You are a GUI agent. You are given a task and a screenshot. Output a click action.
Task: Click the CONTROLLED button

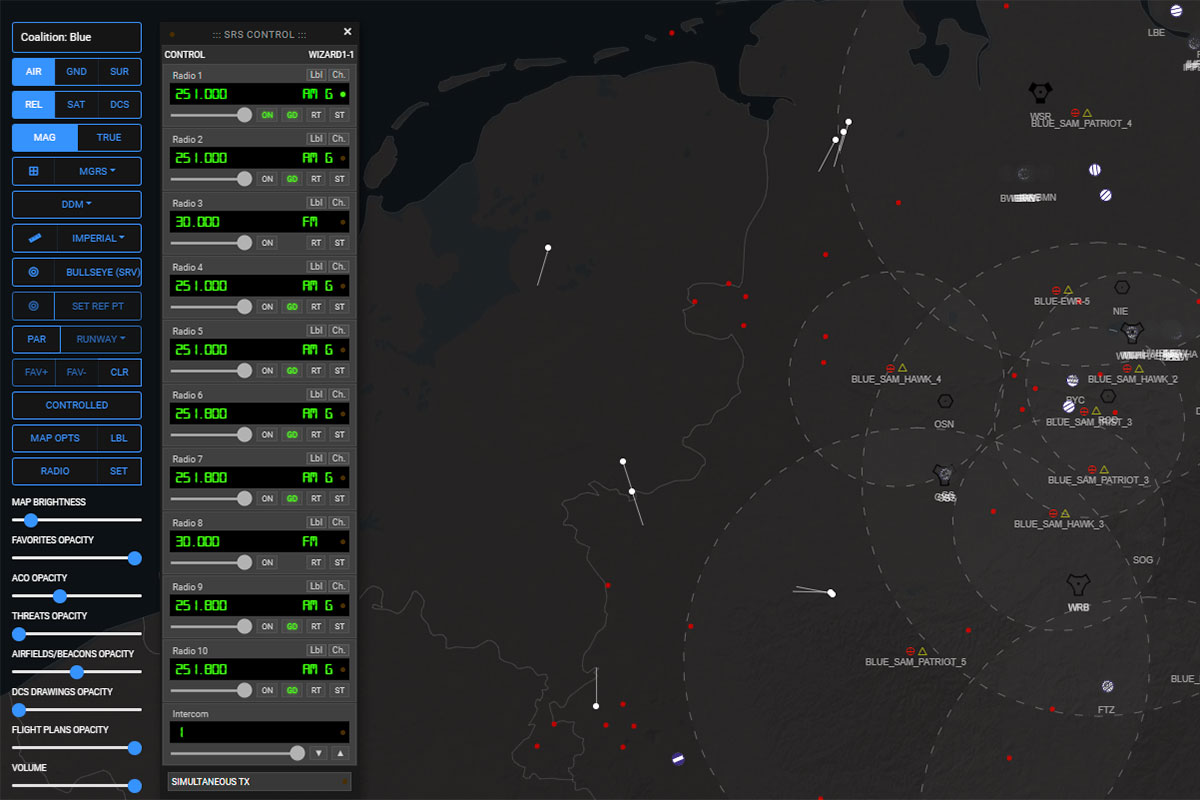pos(77,405)
